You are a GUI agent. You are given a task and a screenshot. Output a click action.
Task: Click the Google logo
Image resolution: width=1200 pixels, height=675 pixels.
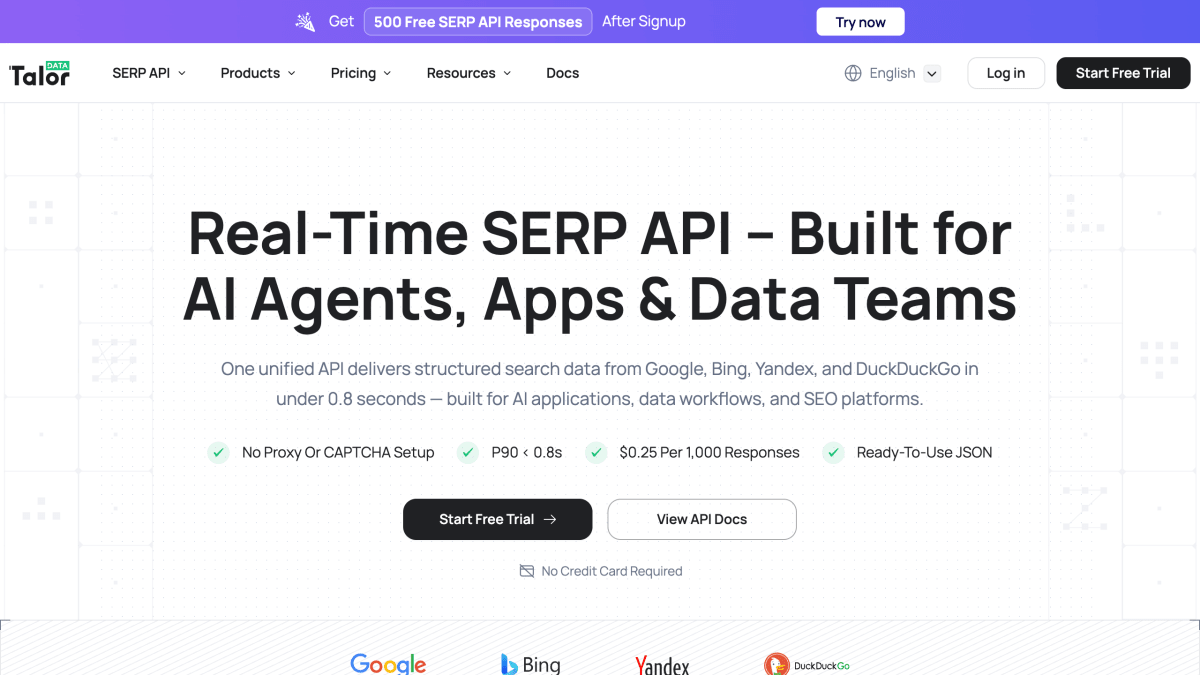click(388, 664)
